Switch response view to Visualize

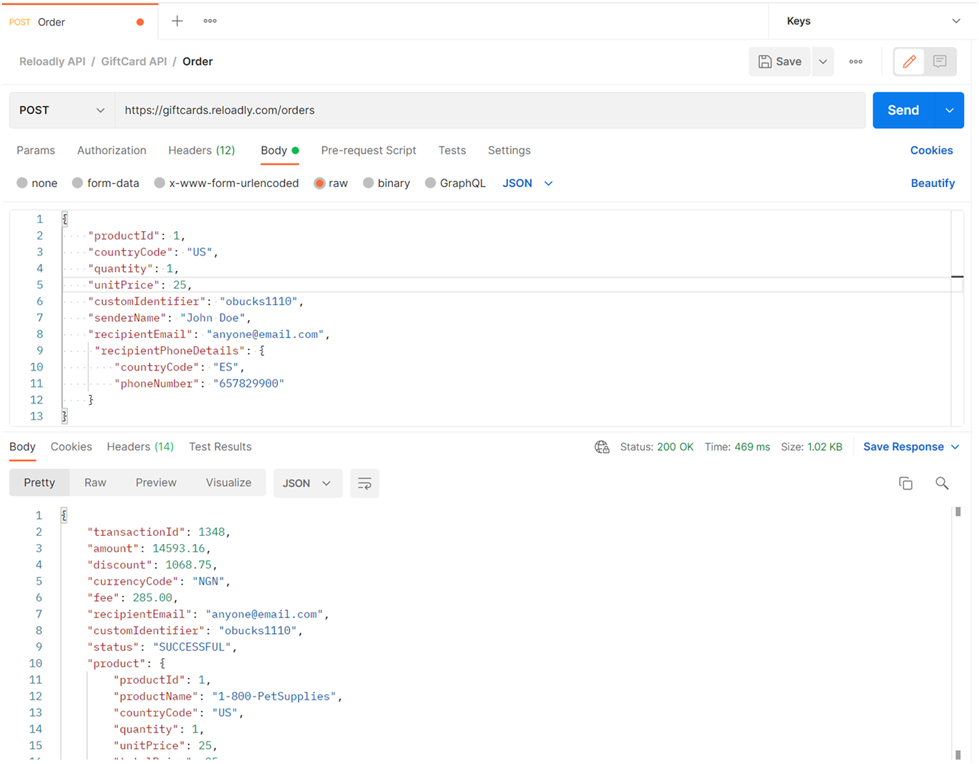pyautogui.click(x=229, y=483)
